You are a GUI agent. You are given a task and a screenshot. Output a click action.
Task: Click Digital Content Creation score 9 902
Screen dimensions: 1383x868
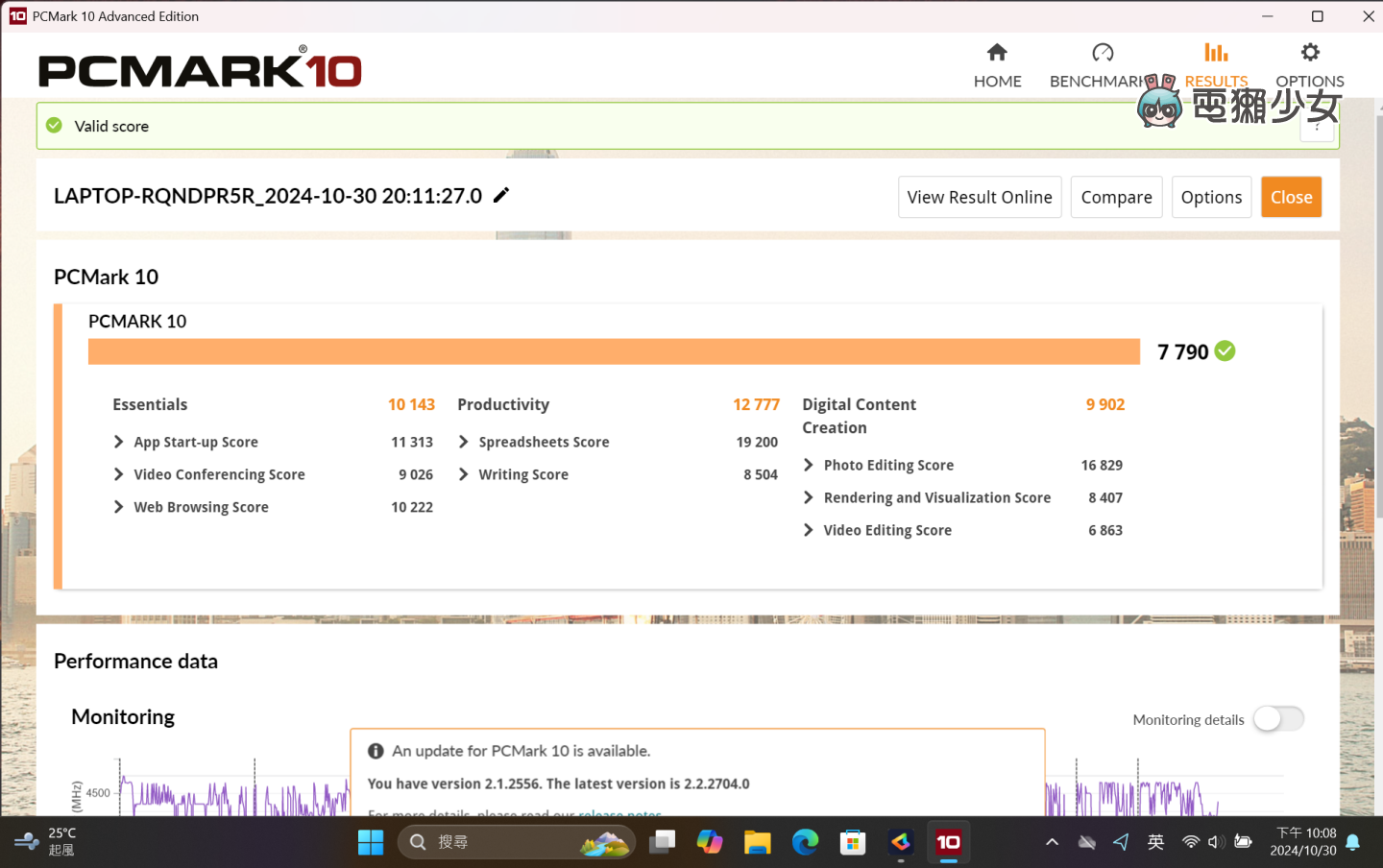pyautogui.click(x=1104, y=404)
